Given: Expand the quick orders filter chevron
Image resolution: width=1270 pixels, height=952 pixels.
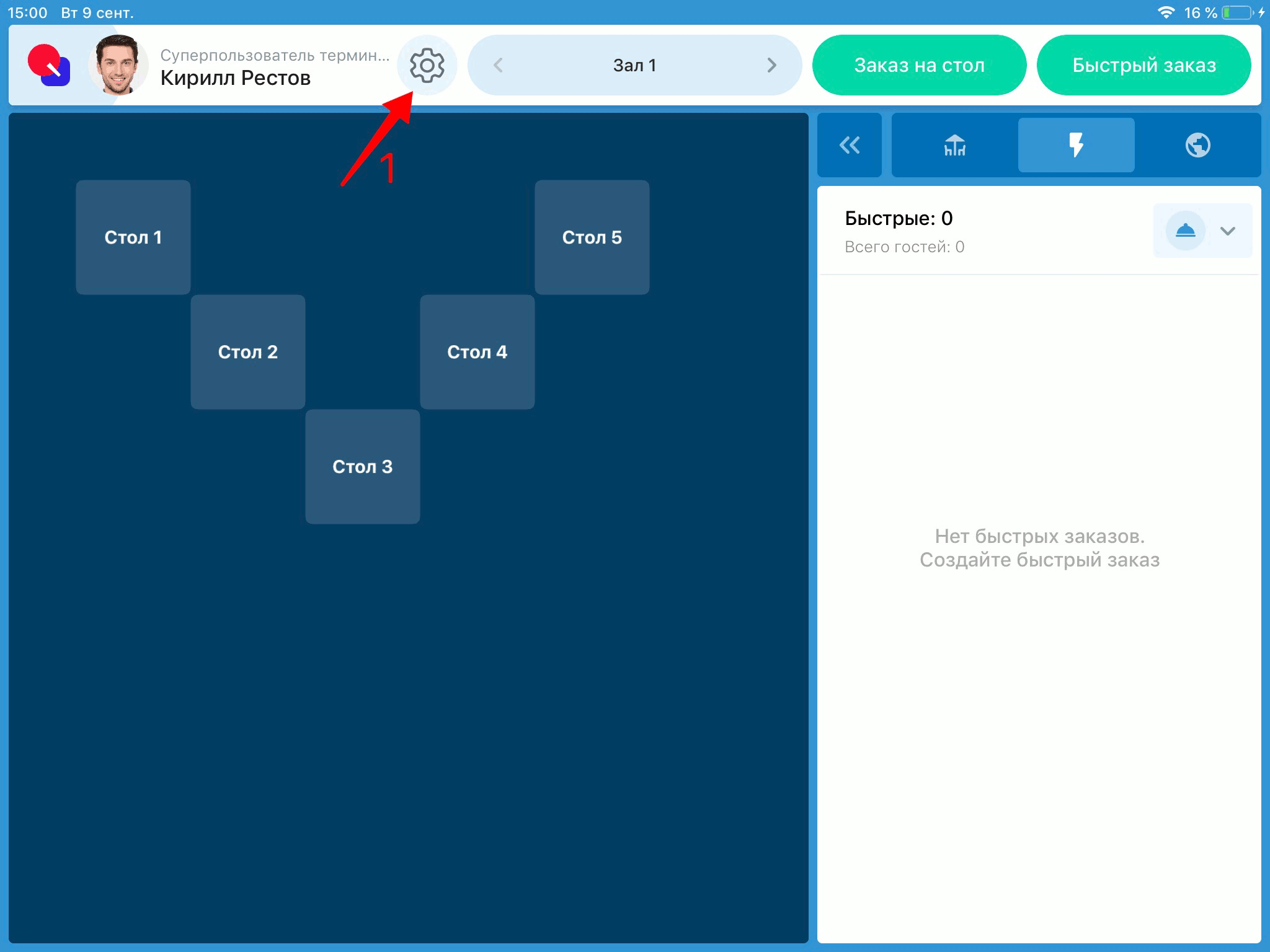Looking at the screenshot, I should click(x=1228, y=231).
